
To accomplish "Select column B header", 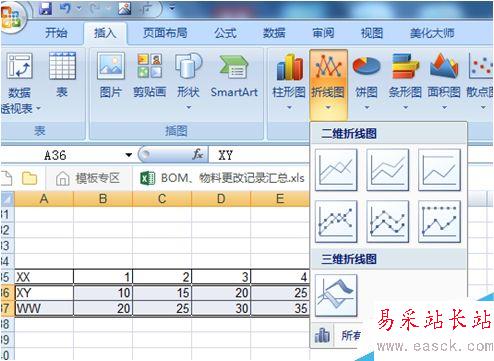I will [x=103, y=199].
